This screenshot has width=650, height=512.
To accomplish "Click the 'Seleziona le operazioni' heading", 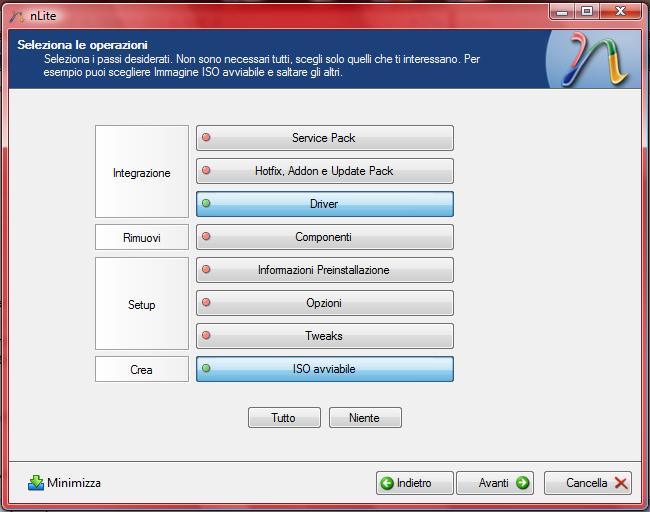I will 82,45.
